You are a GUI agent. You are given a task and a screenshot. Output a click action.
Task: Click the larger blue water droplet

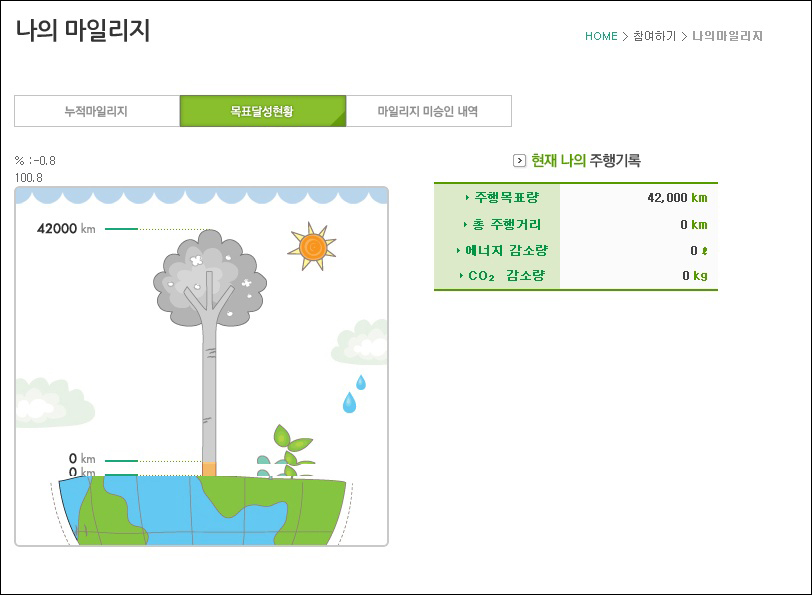point(349,402)
